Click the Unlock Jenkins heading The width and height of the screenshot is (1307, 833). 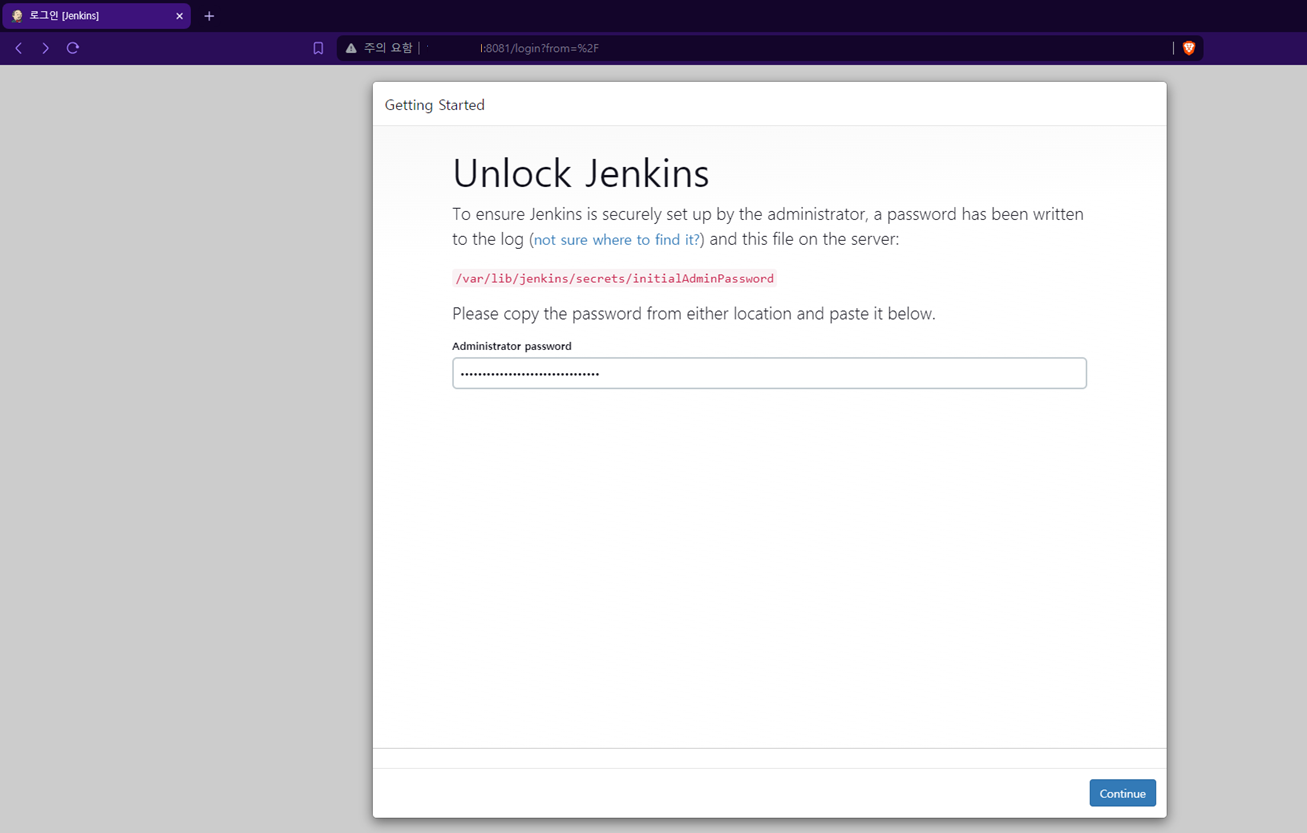(581, 173)
